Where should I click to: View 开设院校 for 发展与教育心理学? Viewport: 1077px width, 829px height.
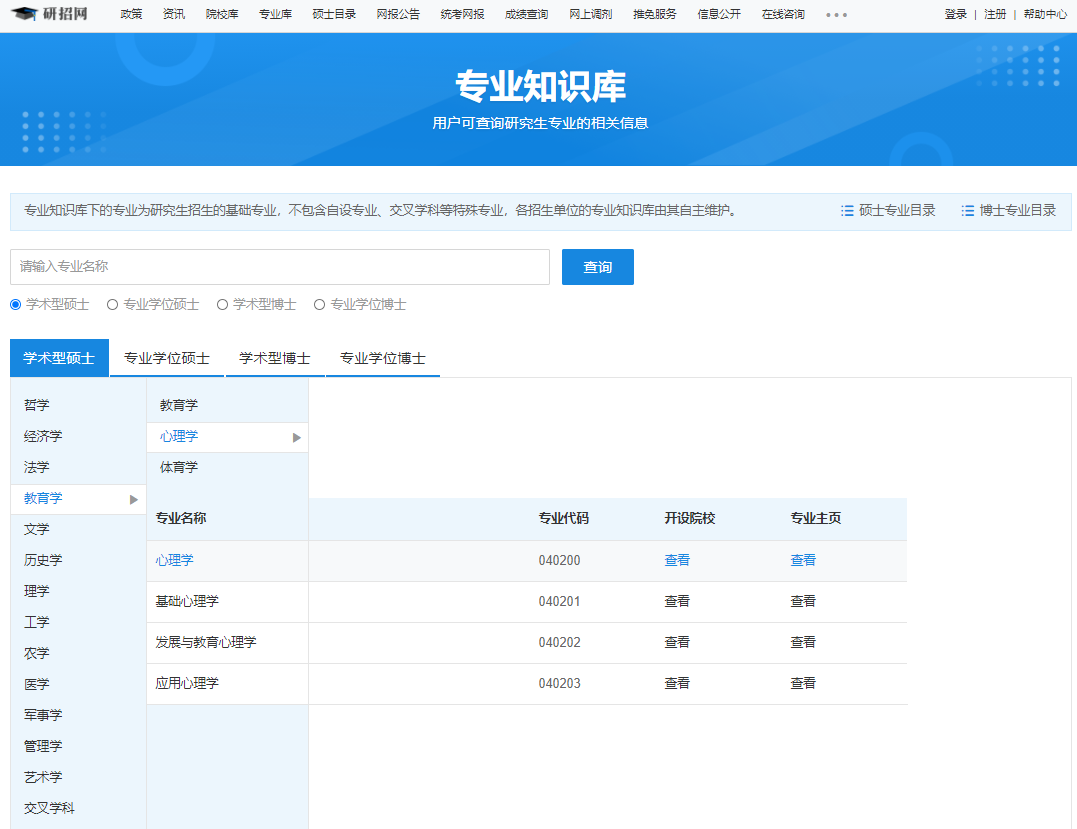pos(677,642)
